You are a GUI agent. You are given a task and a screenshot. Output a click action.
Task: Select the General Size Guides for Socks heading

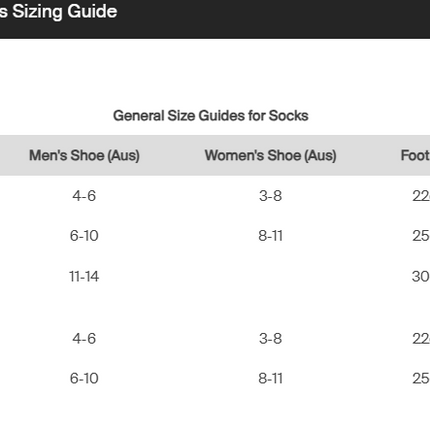coord(211,116)
